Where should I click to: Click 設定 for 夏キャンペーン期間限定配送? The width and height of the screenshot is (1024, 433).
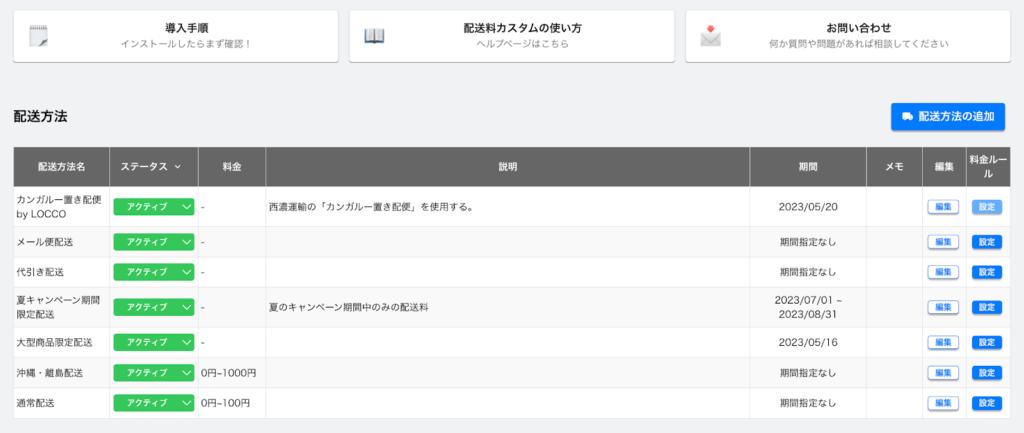[x=987, y=307]
